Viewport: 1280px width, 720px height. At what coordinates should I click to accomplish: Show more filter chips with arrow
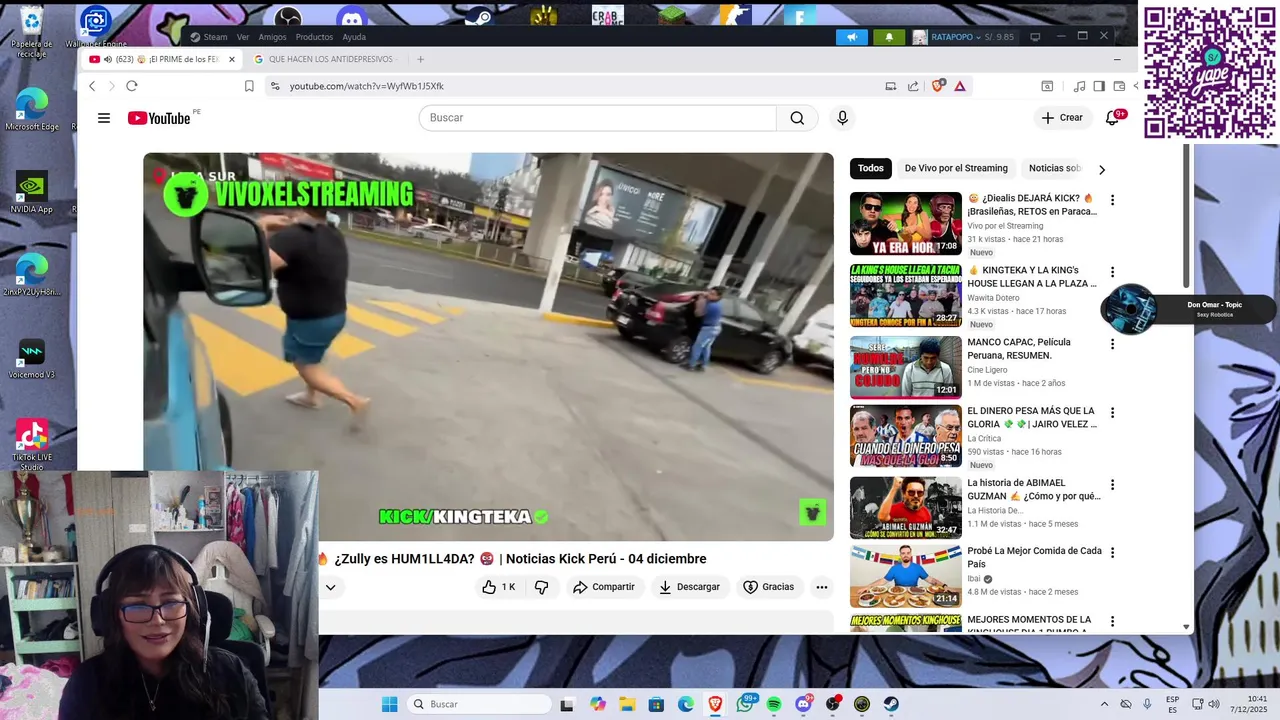click(x=1102, y=169)
